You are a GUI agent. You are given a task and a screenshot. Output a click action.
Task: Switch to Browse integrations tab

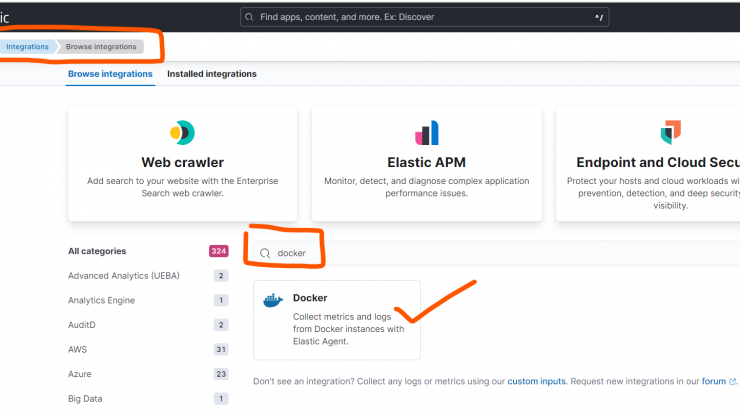point(110,74)
